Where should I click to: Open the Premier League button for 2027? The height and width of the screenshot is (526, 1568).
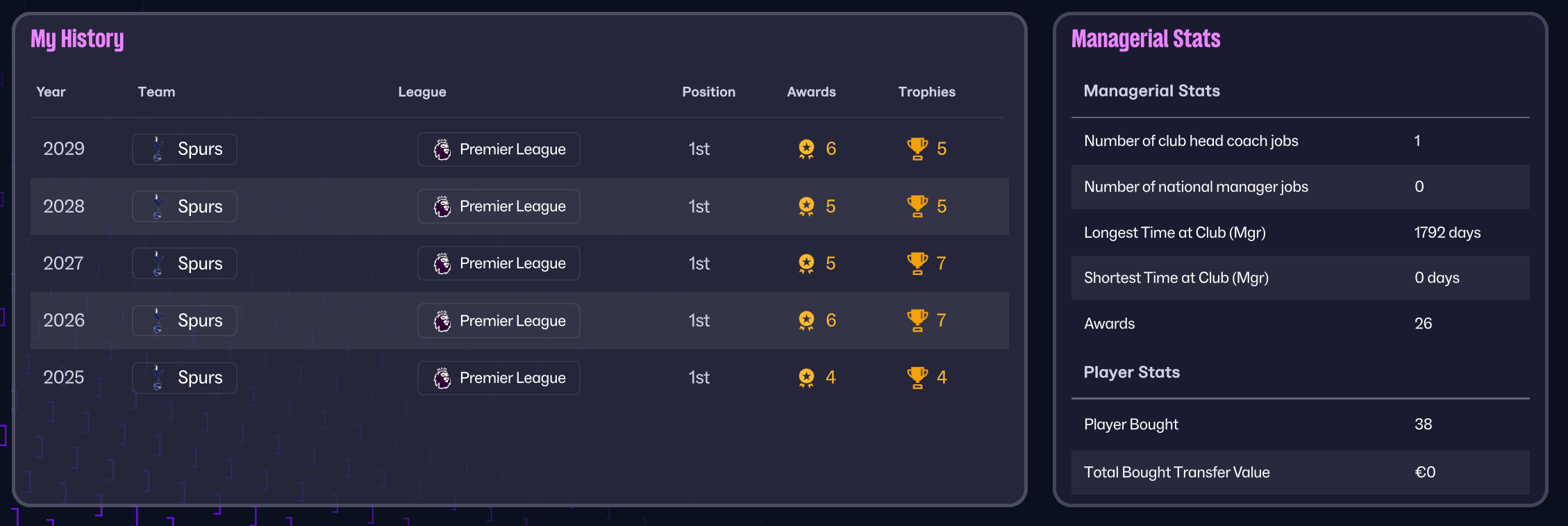(x=499, y=263)
